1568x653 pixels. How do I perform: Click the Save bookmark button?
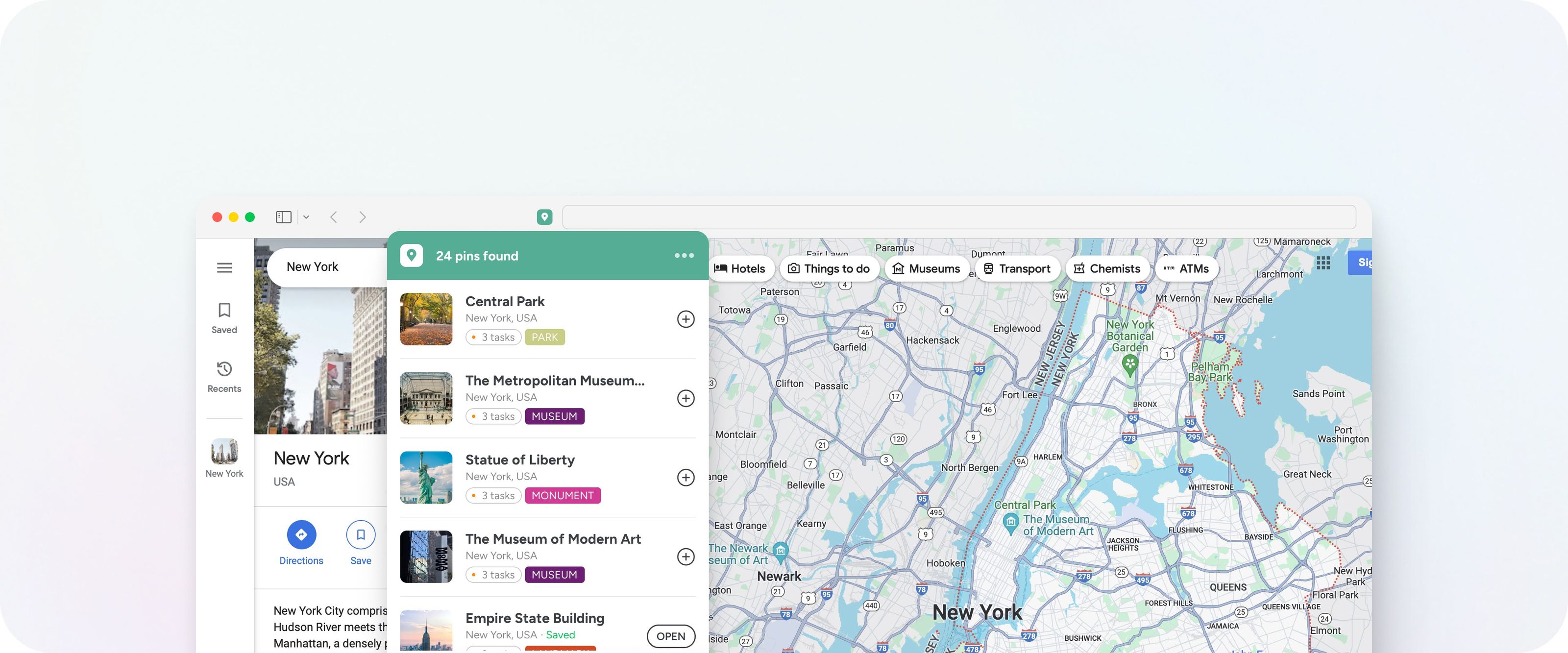pyautogui.click(x=360, y=535)
